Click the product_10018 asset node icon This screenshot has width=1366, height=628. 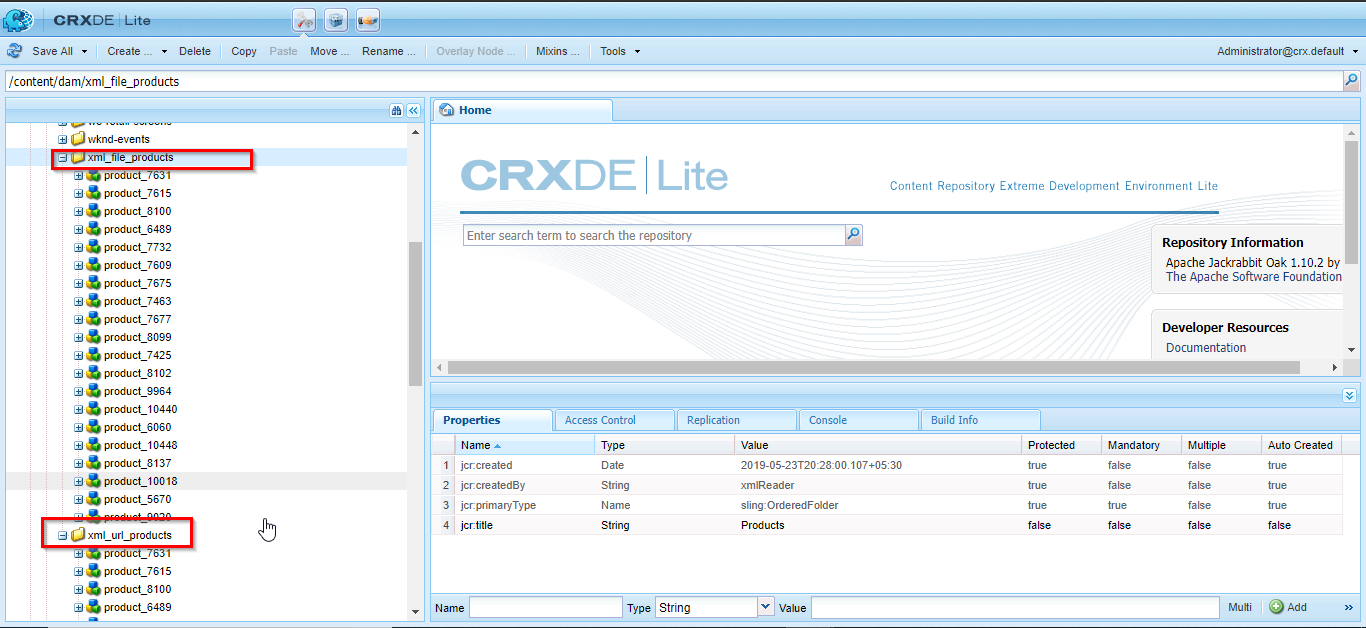coord(94,481)
